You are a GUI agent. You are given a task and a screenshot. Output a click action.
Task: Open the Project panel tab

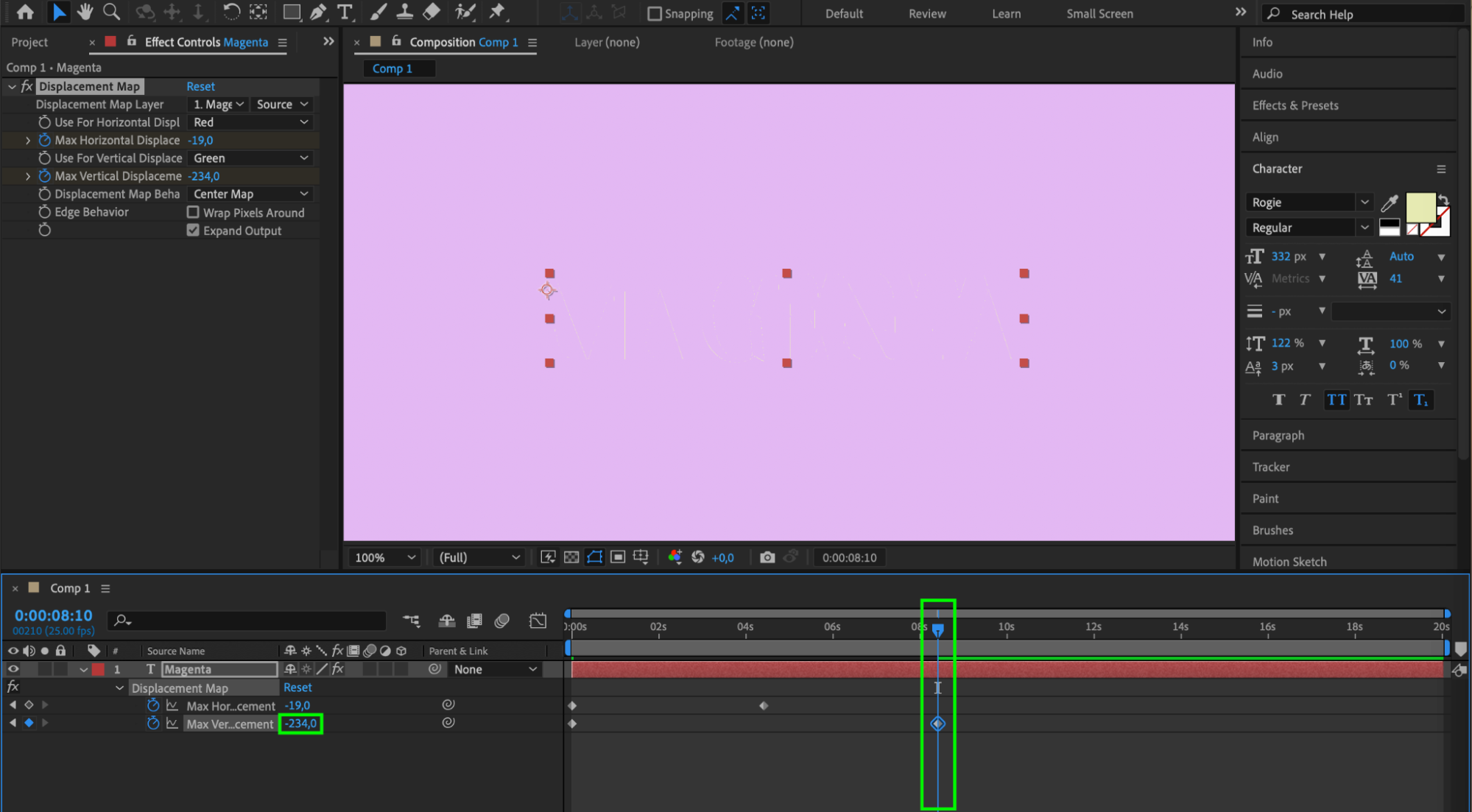click(29, 42)
